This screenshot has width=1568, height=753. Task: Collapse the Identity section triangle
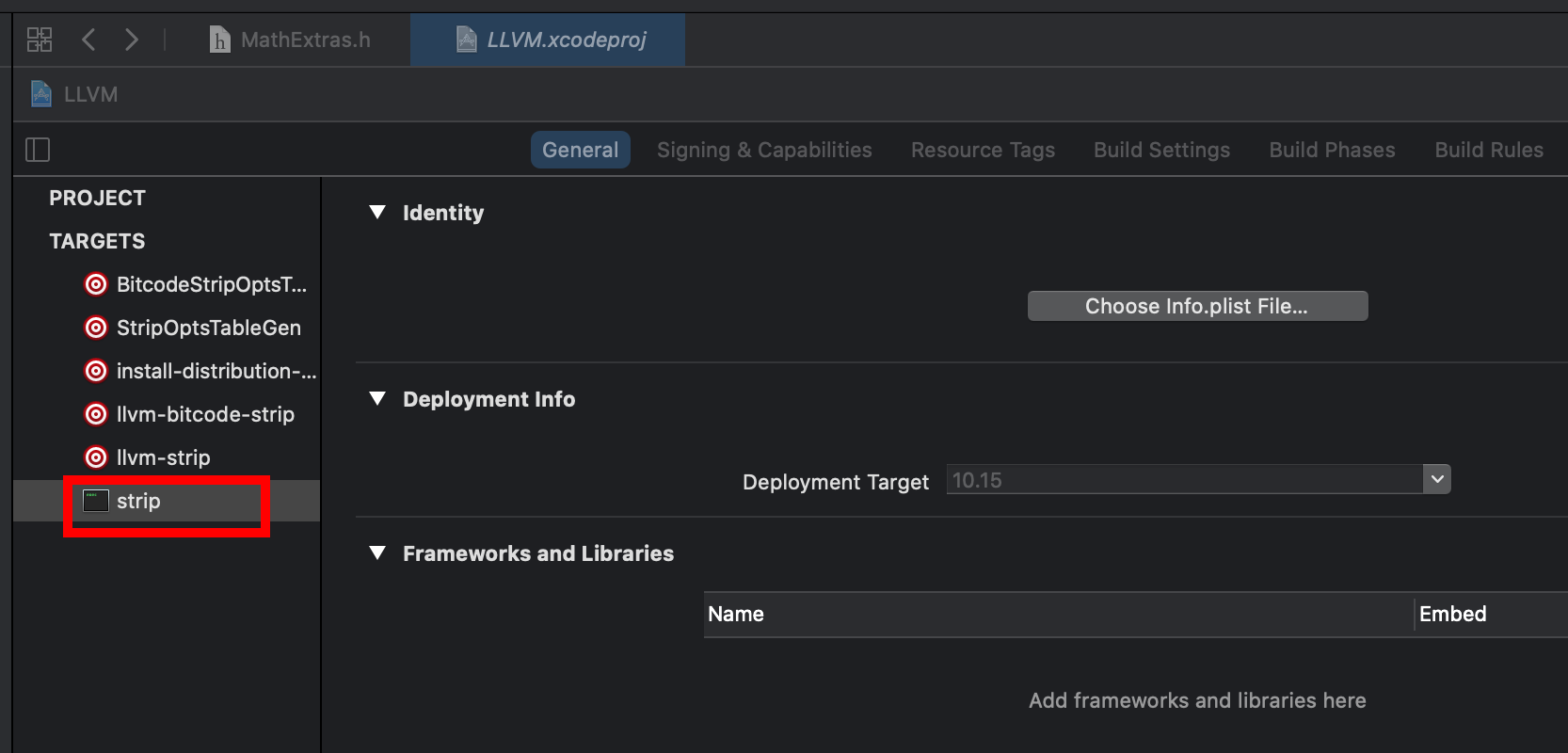(x=377, y=213)
